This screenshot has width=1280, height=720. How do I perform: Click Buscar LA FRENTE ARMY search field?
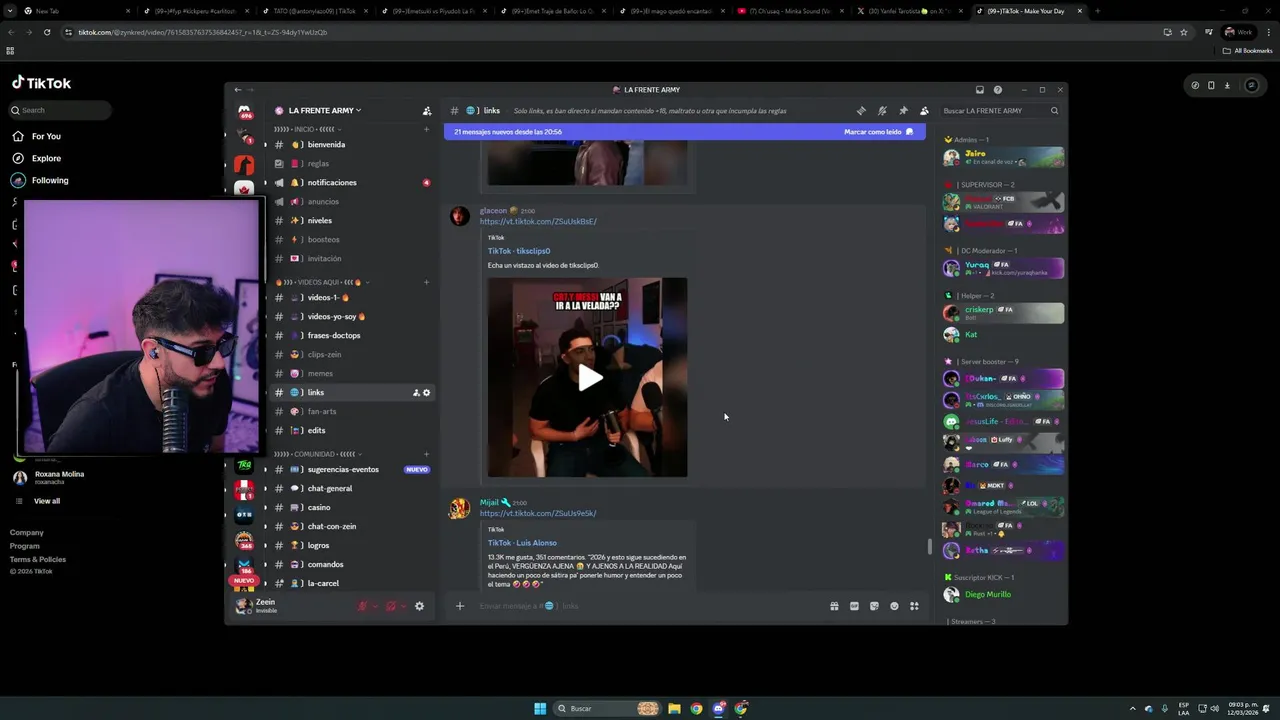(1000, 111)
